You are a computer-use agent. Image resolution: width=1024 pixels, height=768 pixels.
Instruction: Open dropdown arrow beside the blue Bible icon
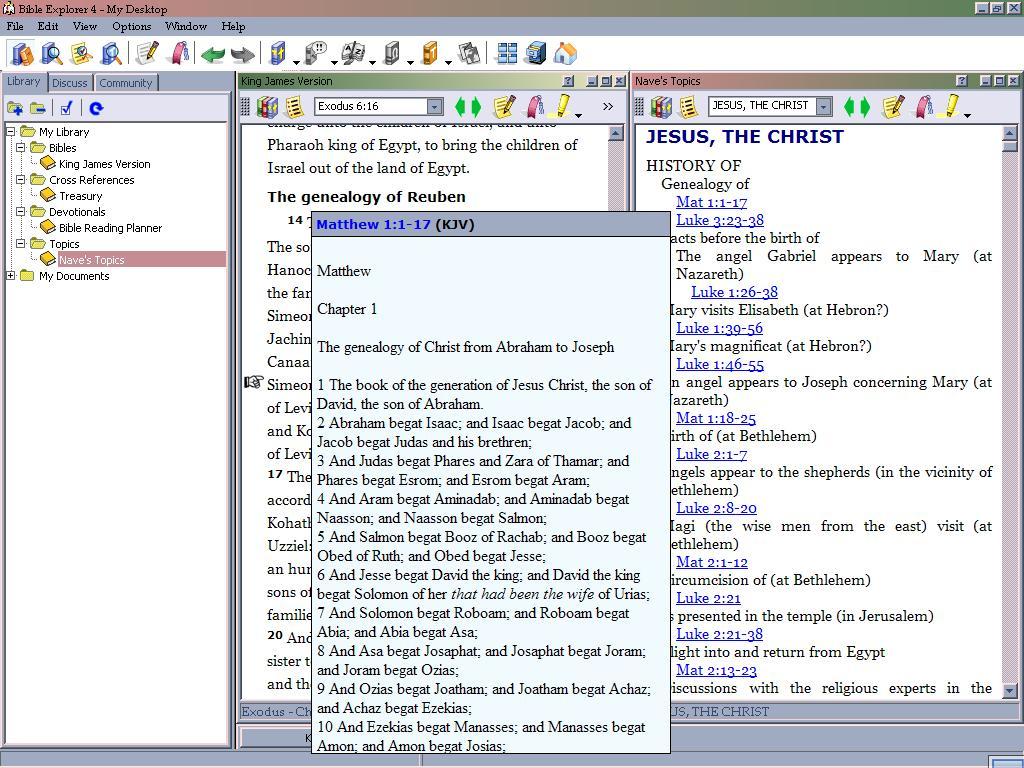coord(296,63)
